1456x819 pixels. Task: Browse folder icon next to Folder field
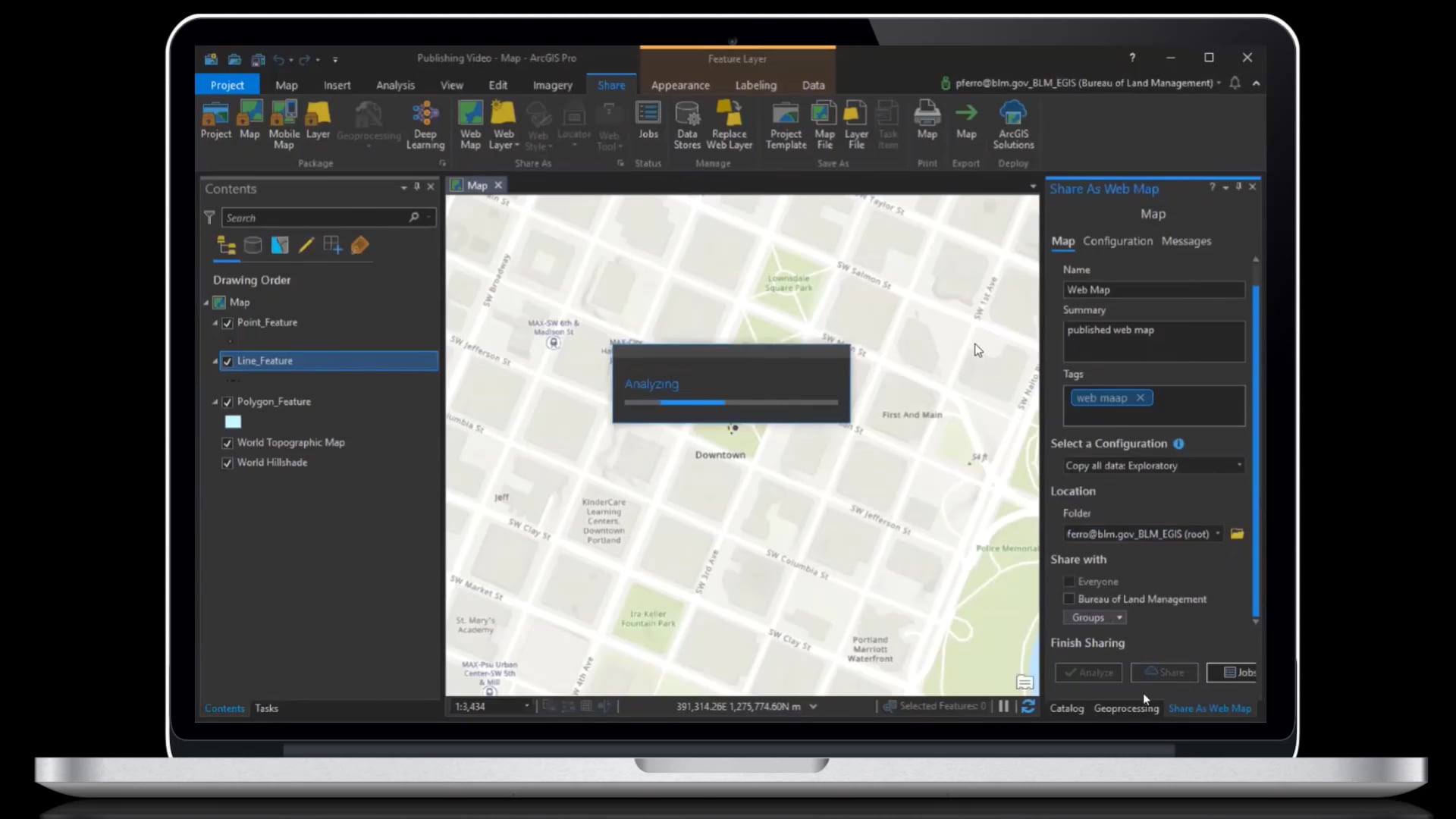(1237, 534)
